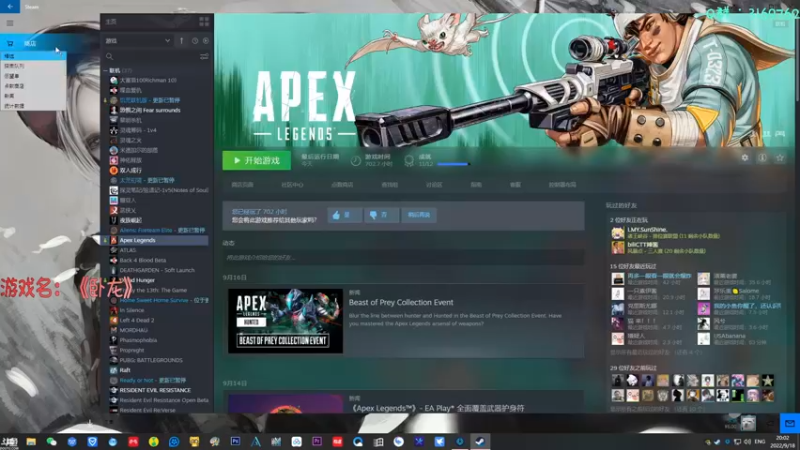Select Apex Legends in library list
Screen dimensions: 800x450
(x=156, y=240)
